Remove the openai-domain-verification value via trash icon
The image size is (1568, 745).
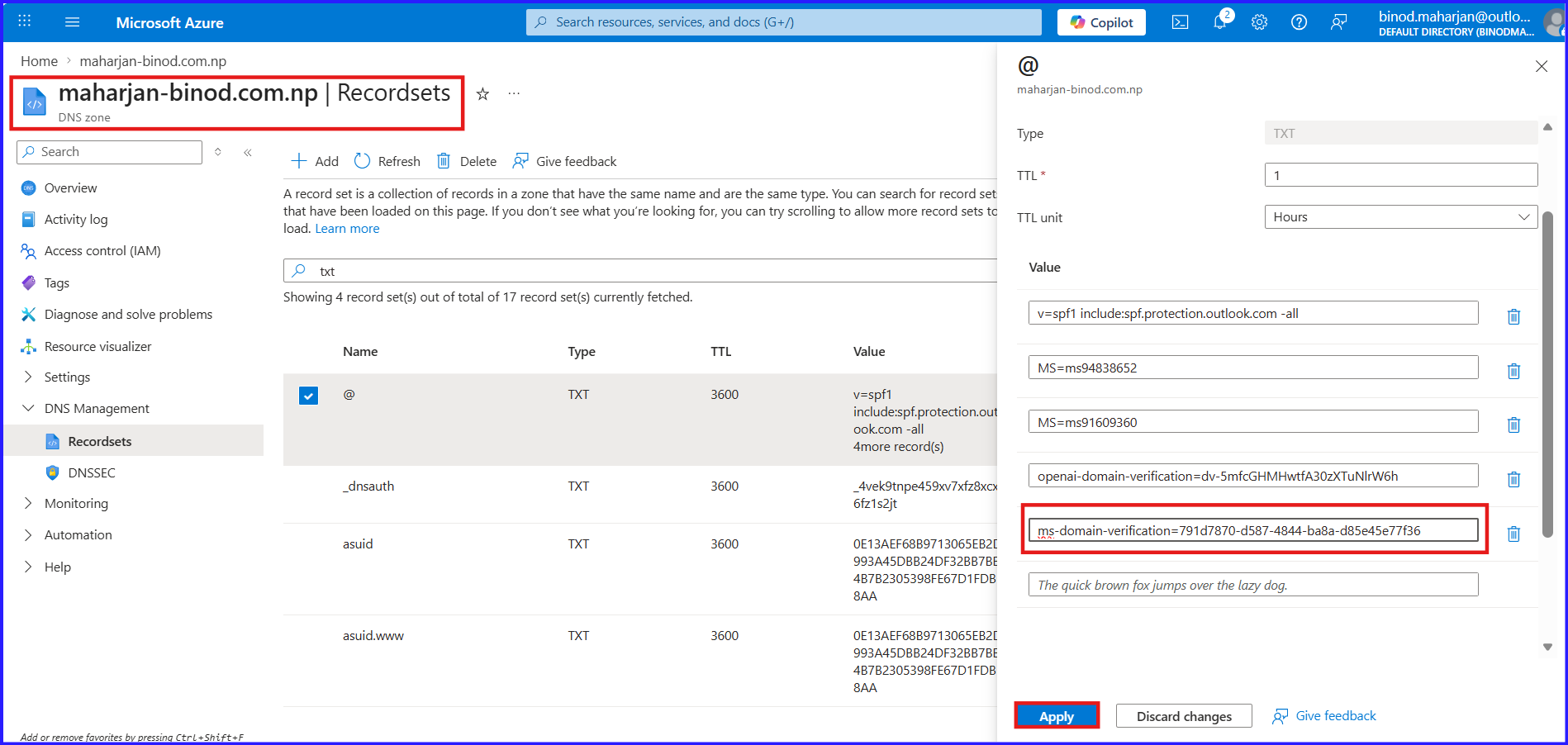1513,479
